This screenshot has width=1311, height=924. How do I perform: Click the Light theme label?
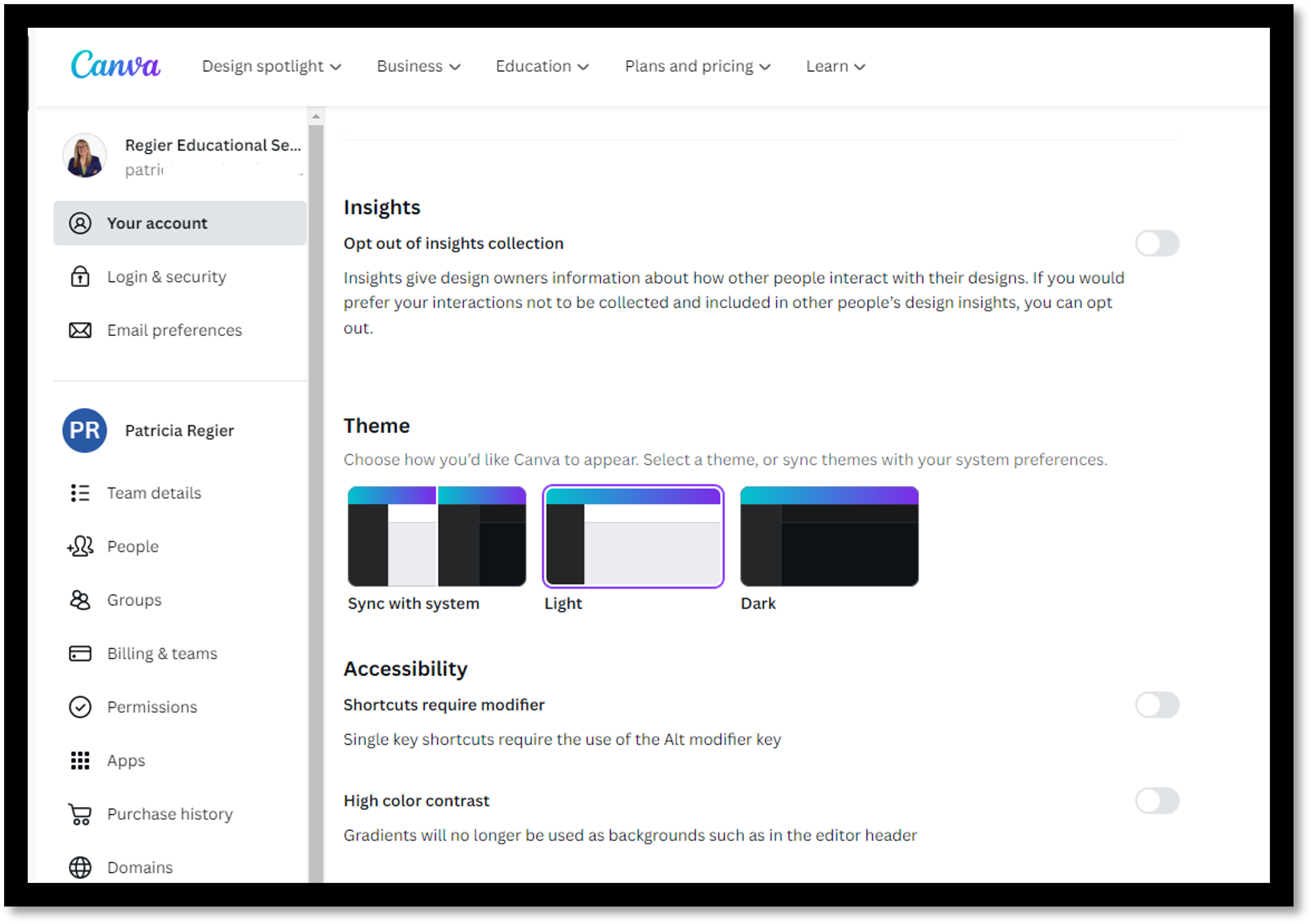tap(563, 604)
